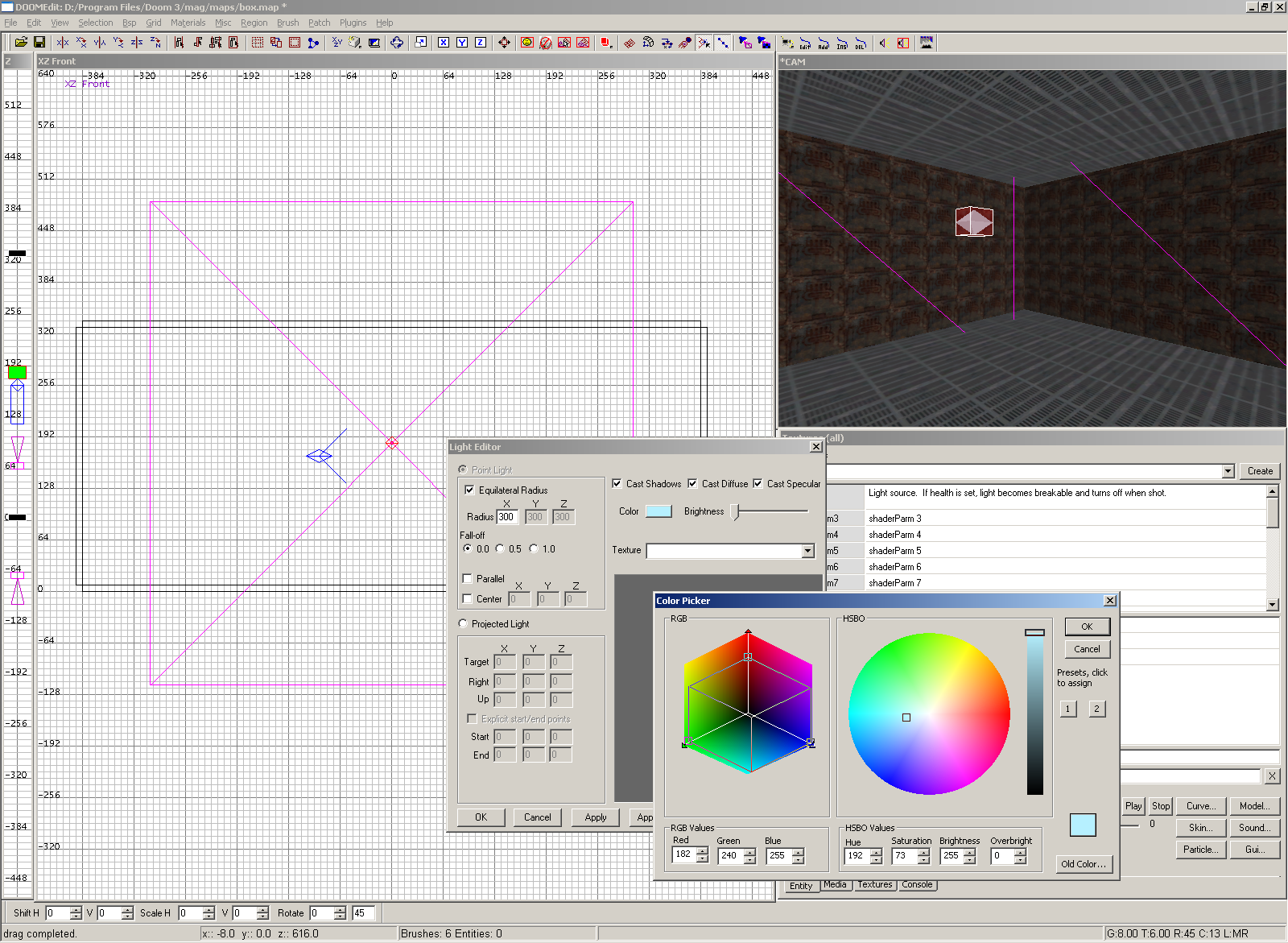Select the Projected Light radio button
This screenshot has height=943, width=1288.
coord(463,623)
